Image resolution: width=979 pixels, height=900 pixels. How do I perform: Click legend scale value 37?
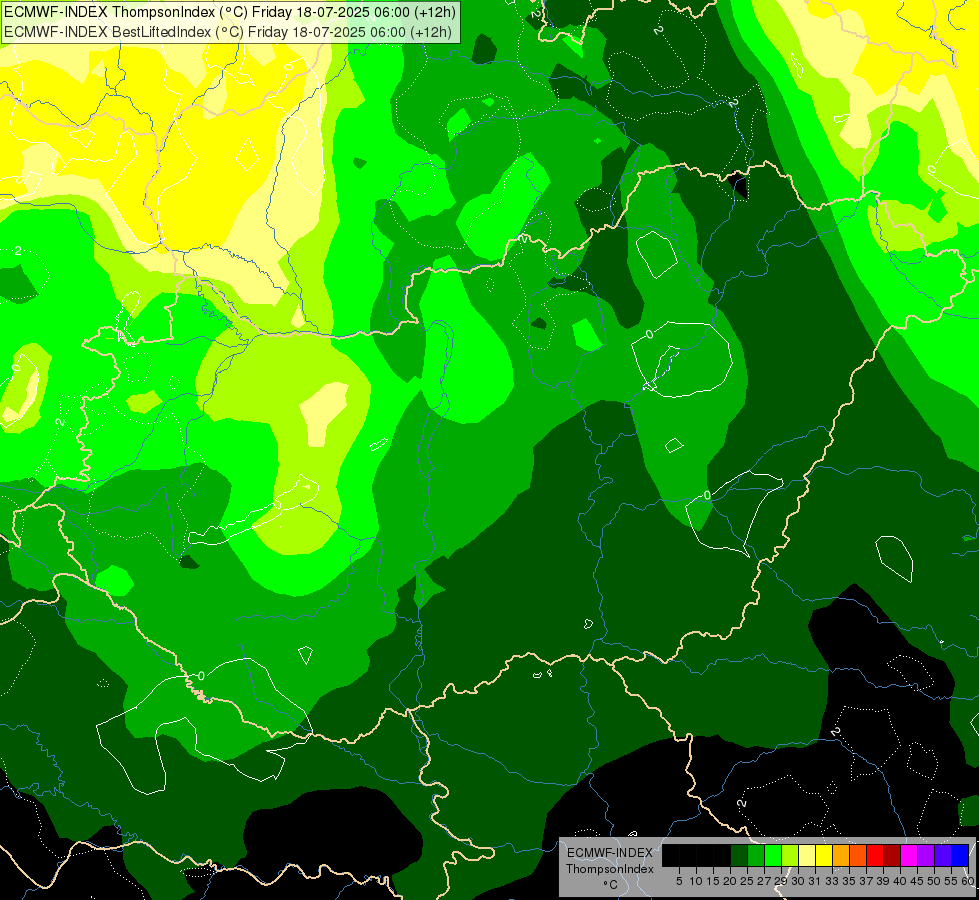click(866, 881)
